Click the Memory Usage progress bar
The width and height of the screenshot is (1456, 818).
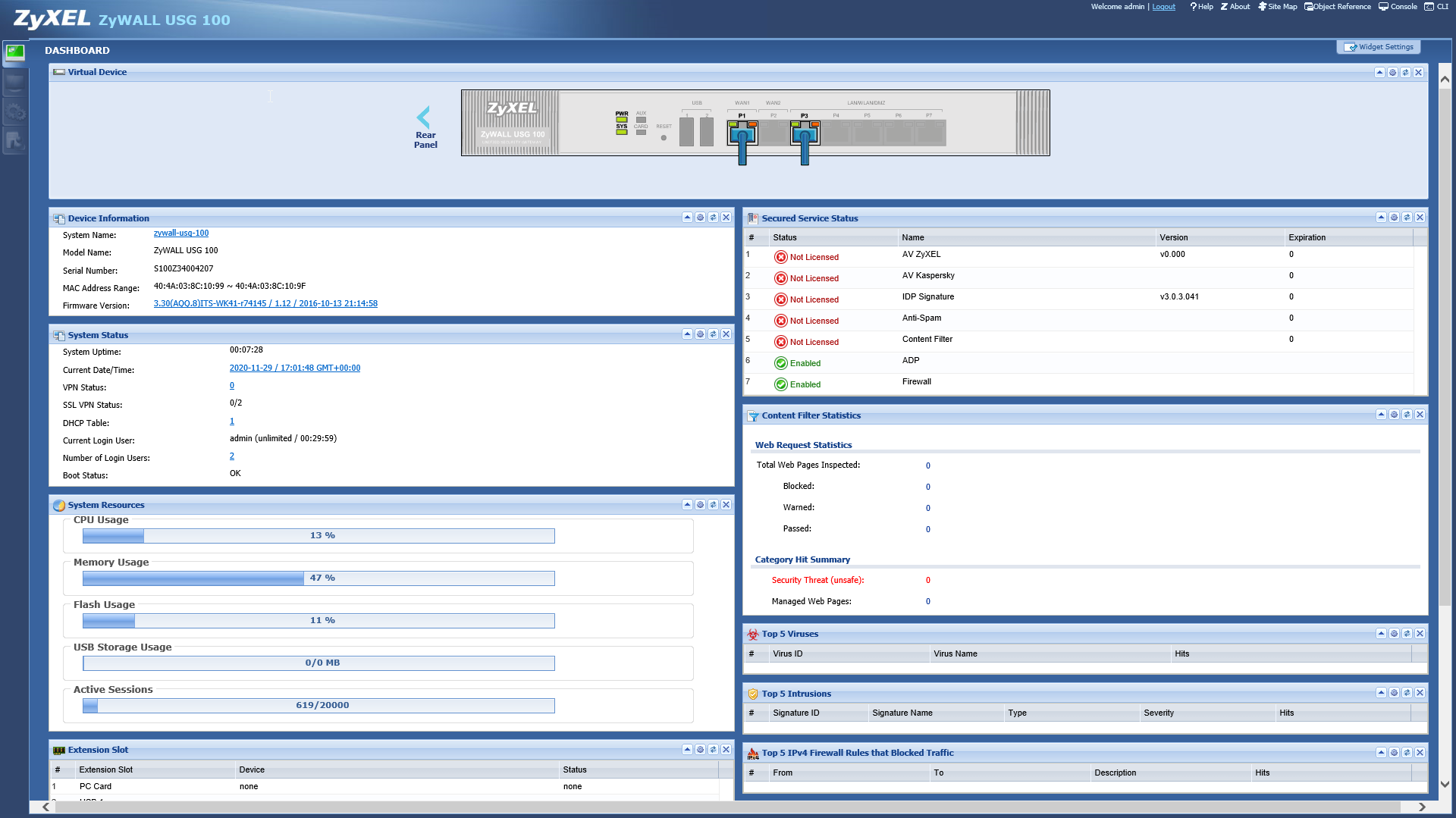pos(318,578)
